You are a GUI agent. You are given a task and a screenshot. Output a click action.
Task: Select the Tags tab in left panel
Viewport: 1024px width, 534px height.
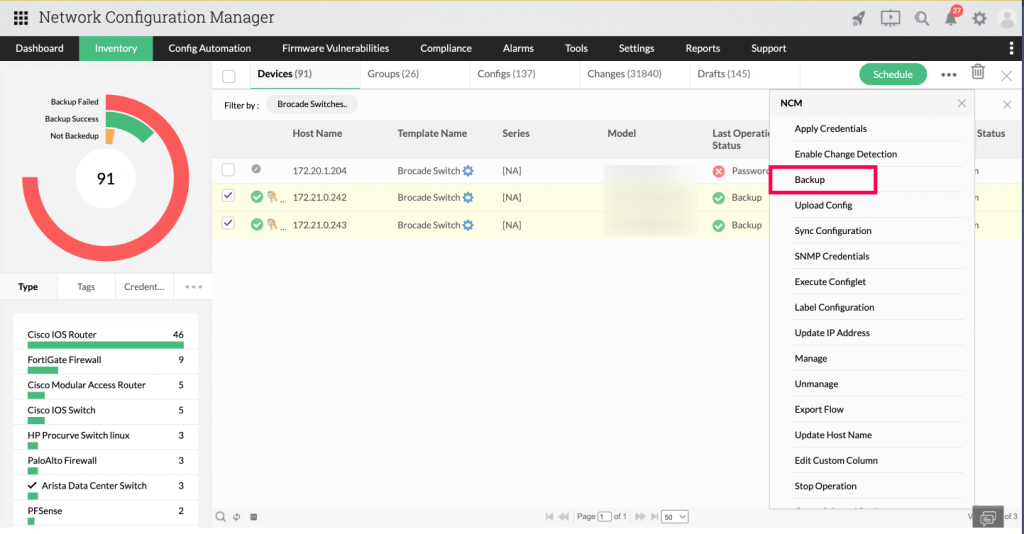86,287
